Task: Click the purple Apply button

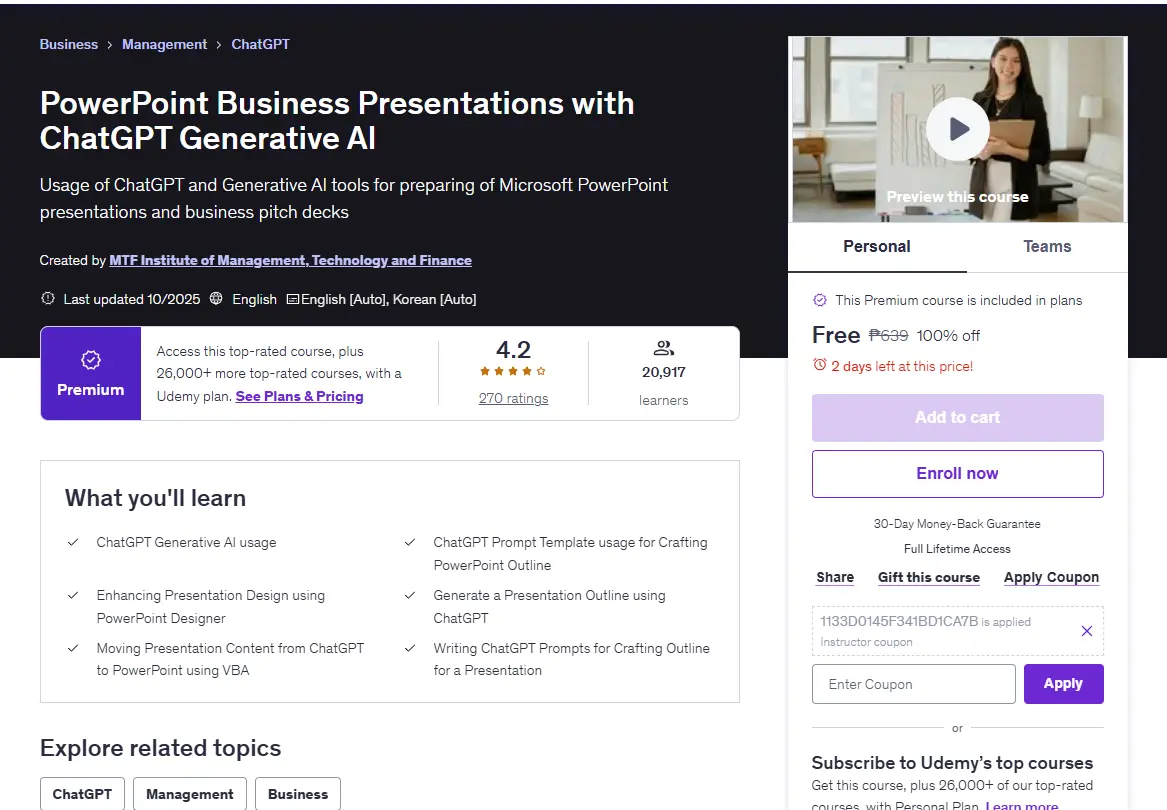Action: (x=1064, y=683)
